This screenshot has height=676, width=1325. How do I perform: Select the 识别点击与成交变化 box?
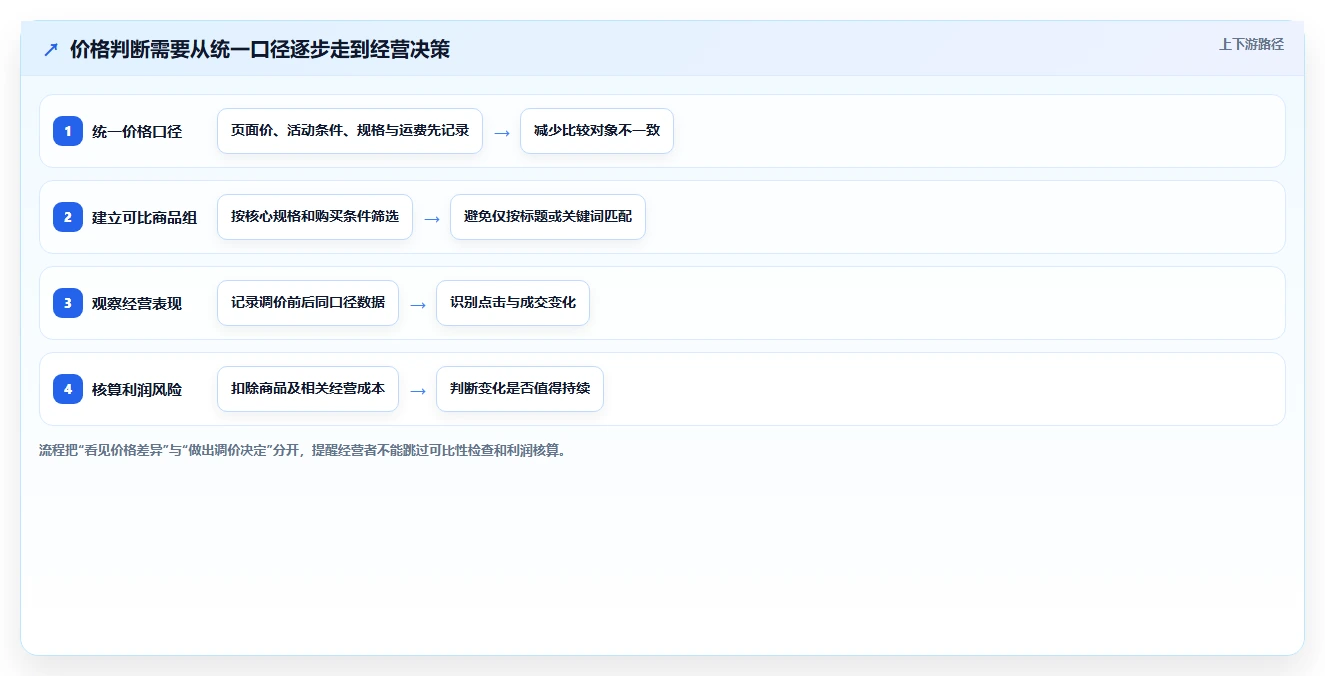pyautogui.click(x=513, y=303)
